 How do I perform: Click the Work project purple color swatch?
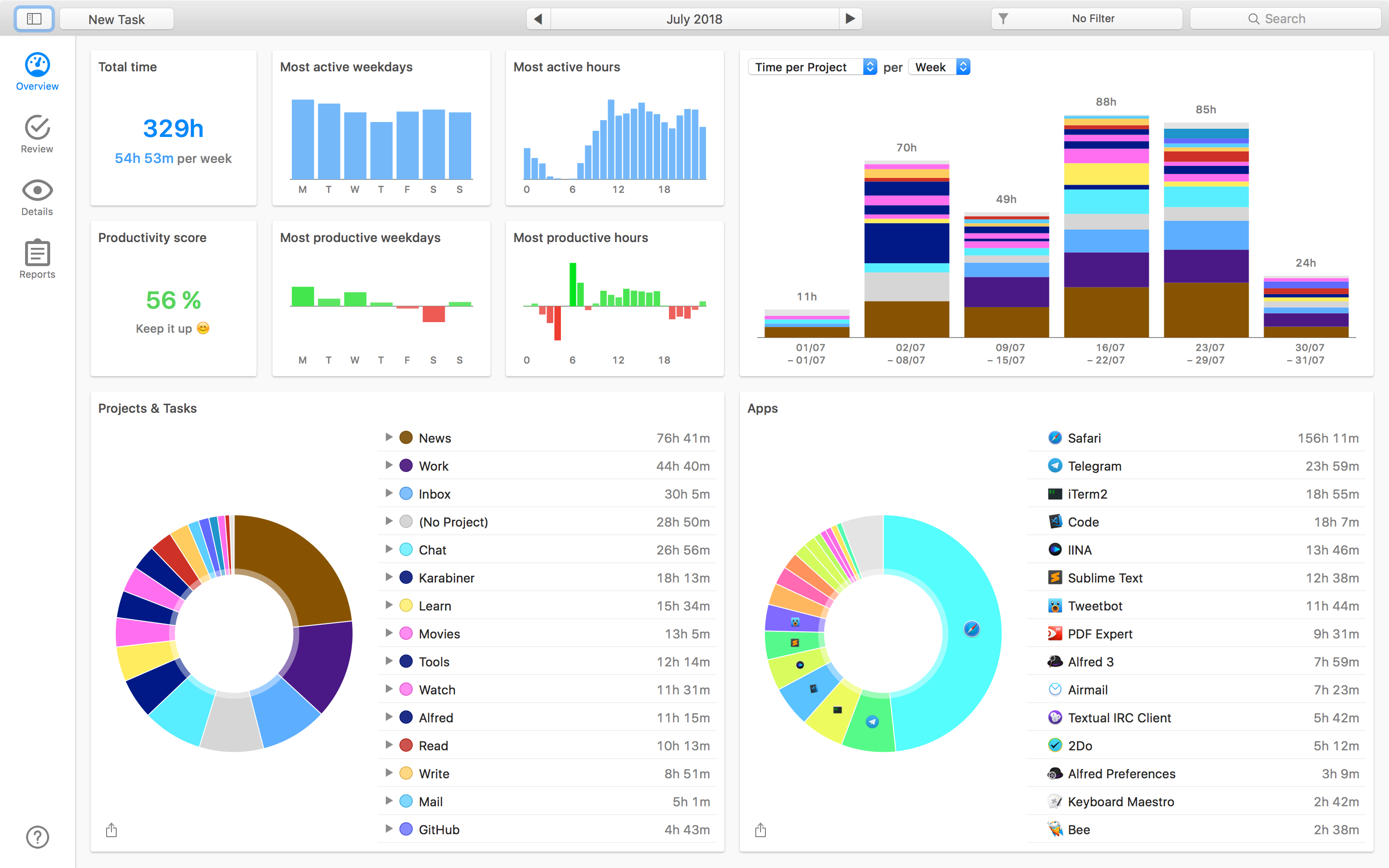(406, 465)
